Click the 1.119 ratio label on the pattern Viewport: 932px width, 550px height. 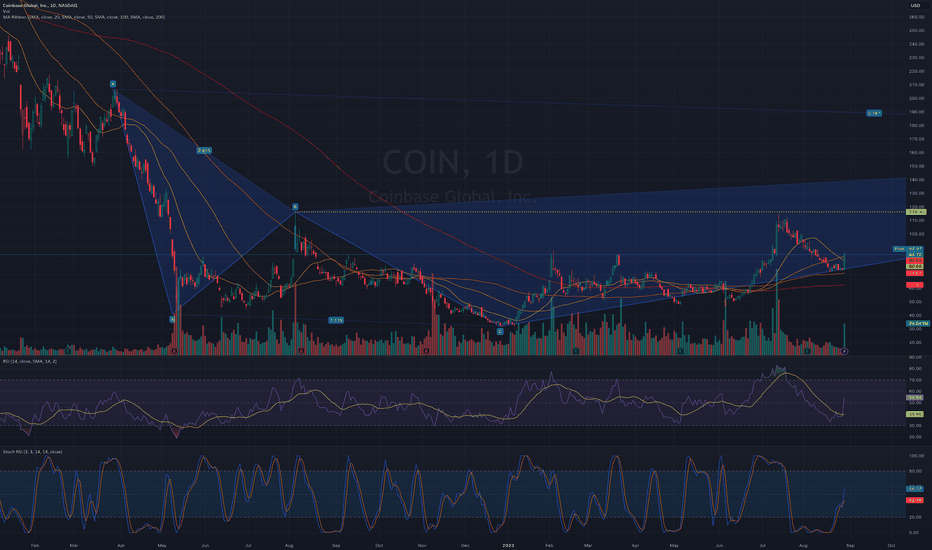pos(336,320)
